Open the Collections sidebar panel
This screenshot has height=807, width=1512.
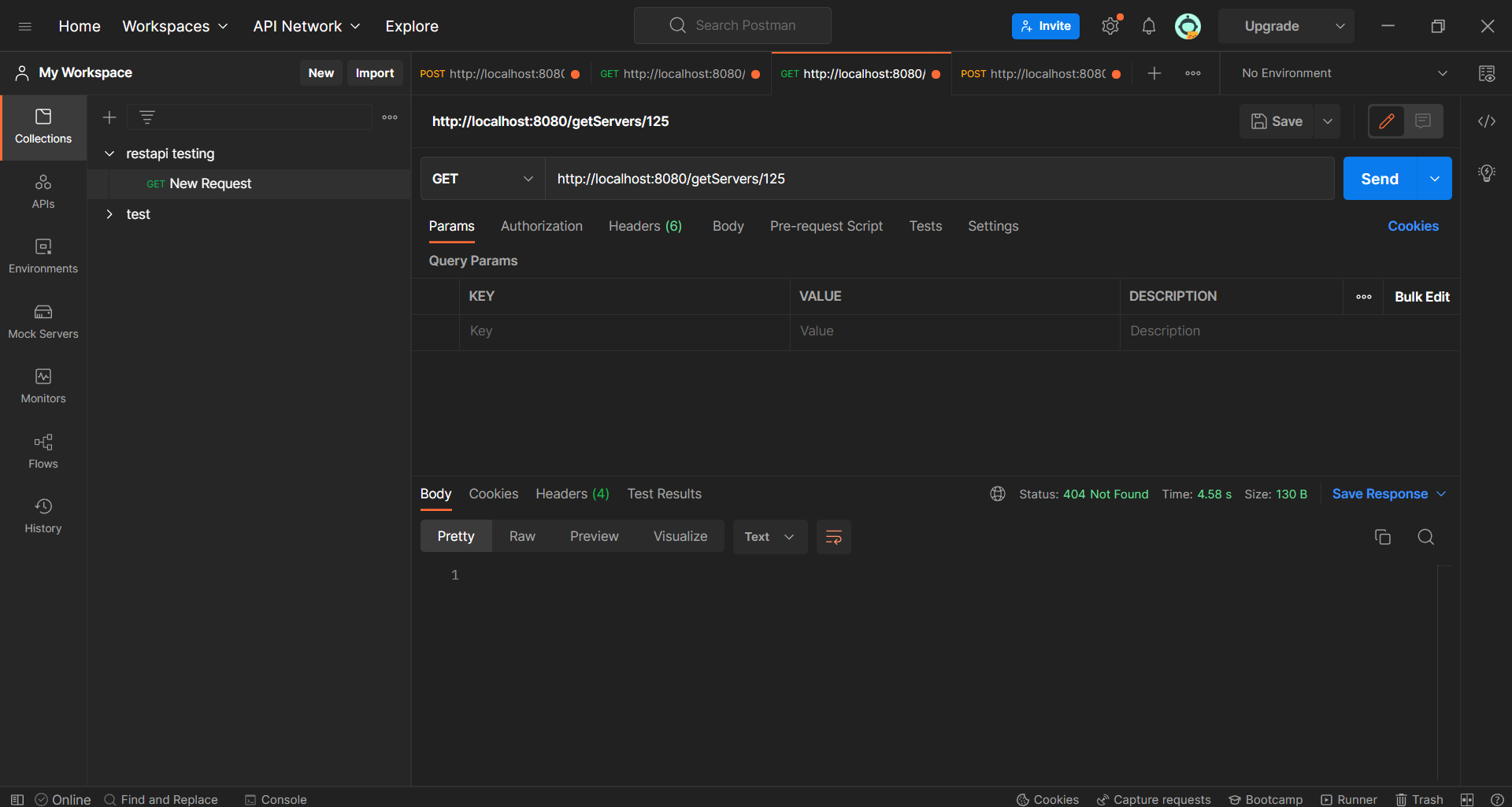click(x=43, y=128)
